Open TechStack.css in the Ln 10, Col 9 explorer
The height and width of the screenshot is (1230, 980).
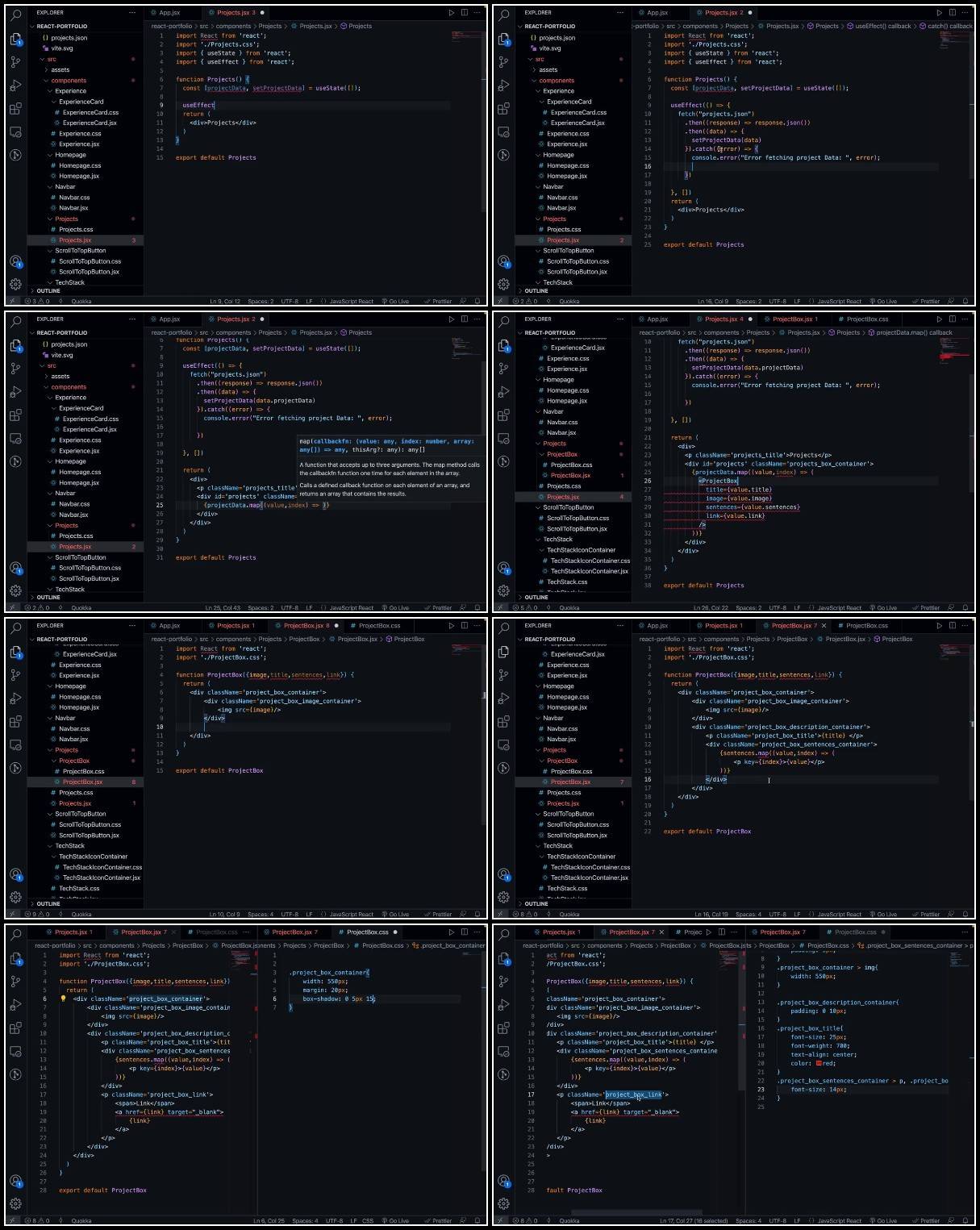coord(78,889)
